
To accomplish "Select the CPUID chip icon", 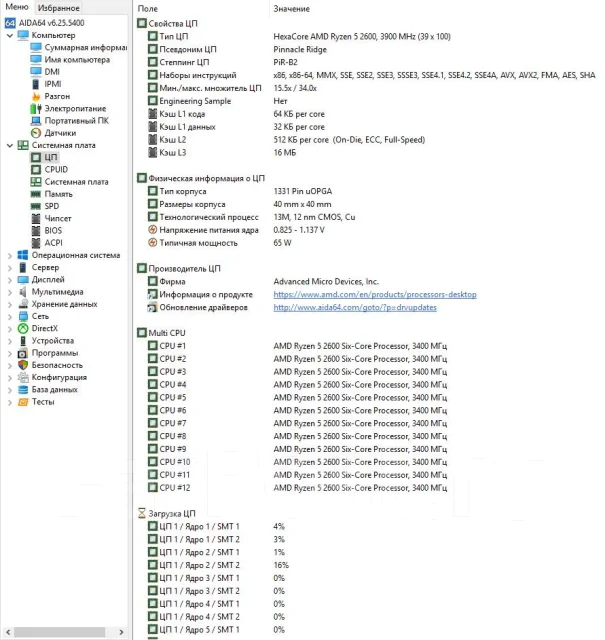I will pos(36,169).
